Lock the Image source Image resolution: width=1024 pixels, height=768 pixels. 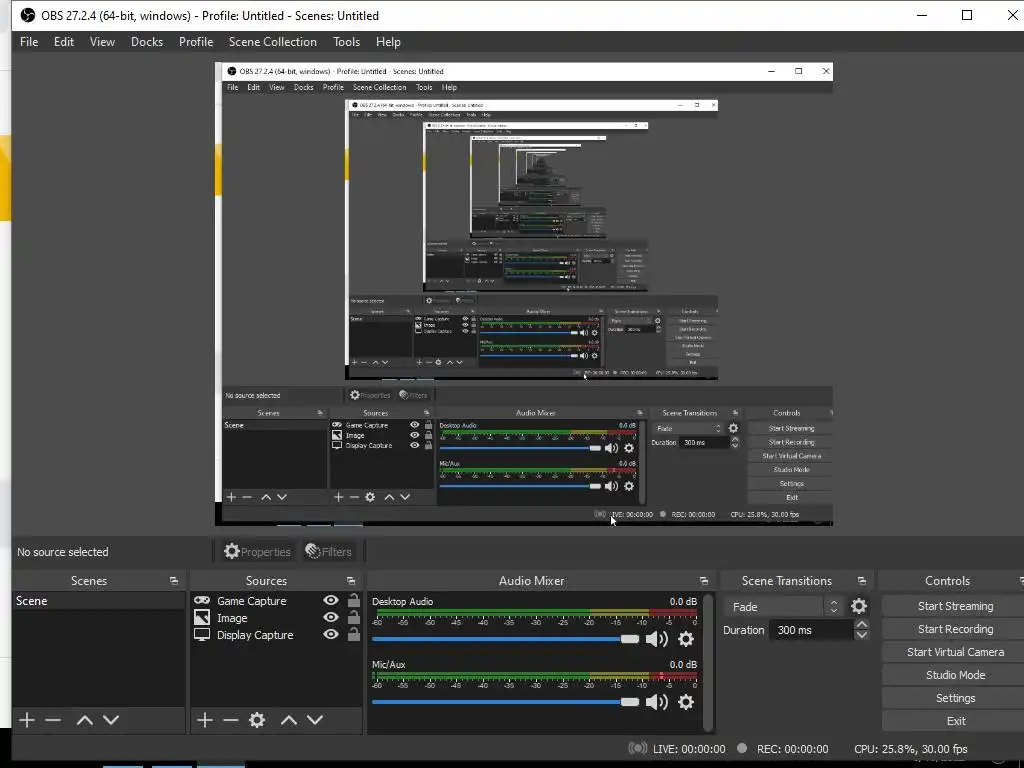click(x=353, y=617)
